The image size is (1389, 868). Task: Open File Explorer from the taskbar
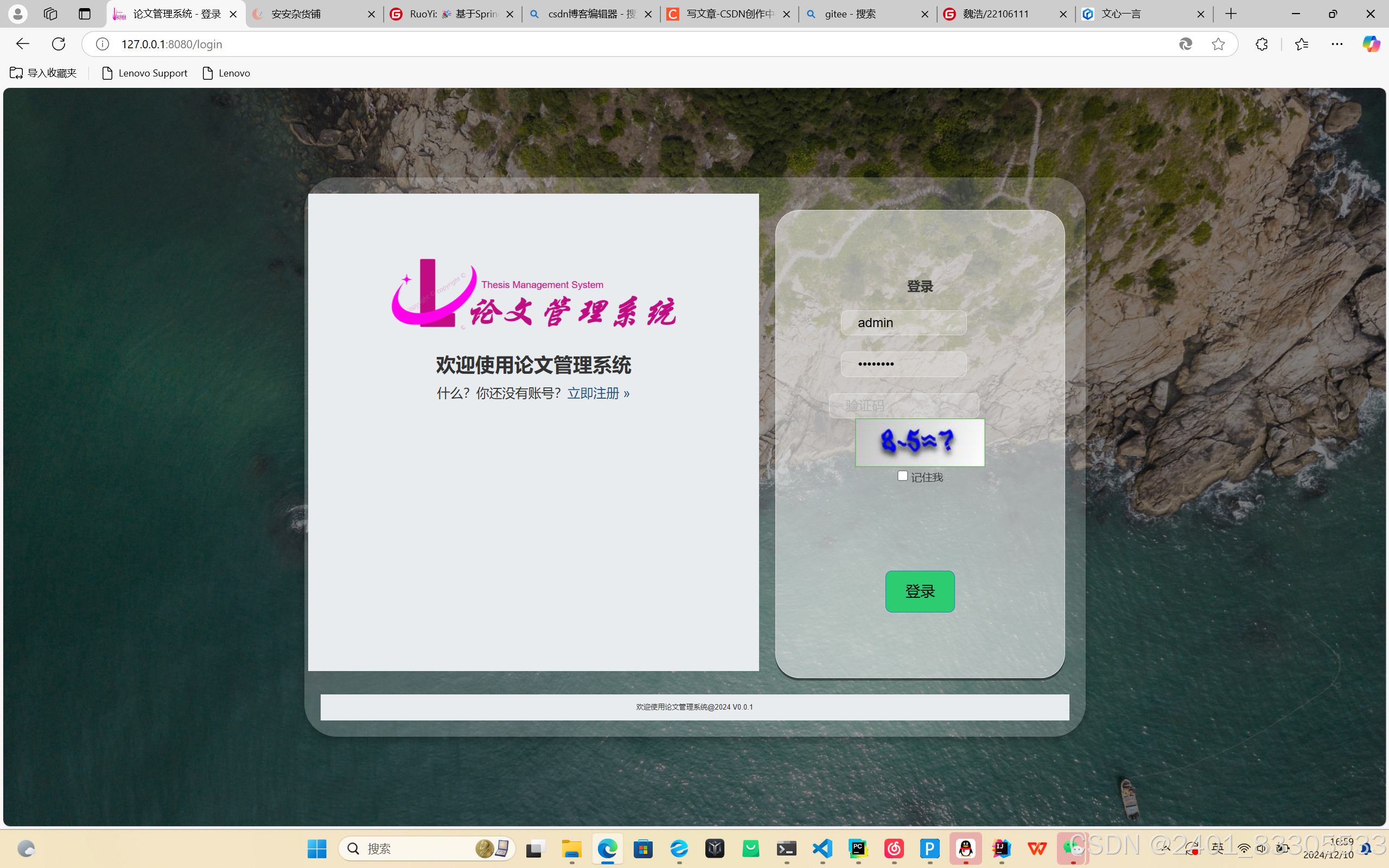pyautogui.click(x=571, y=848)
